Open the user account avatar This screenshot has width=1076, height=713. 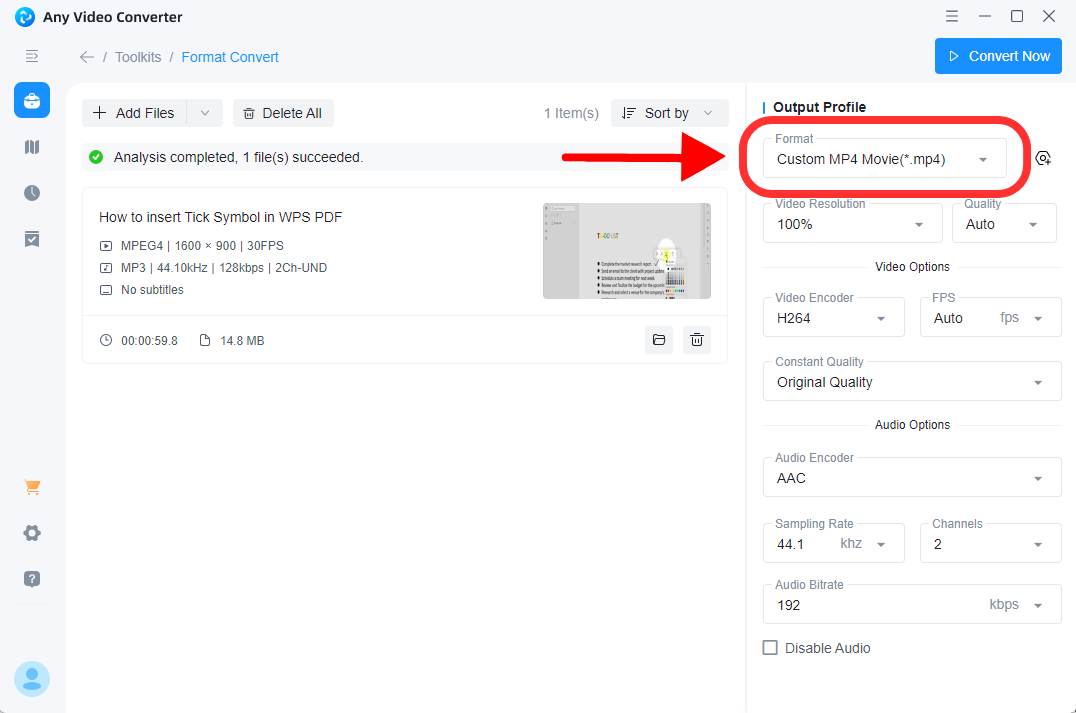(x=32, y=679)
